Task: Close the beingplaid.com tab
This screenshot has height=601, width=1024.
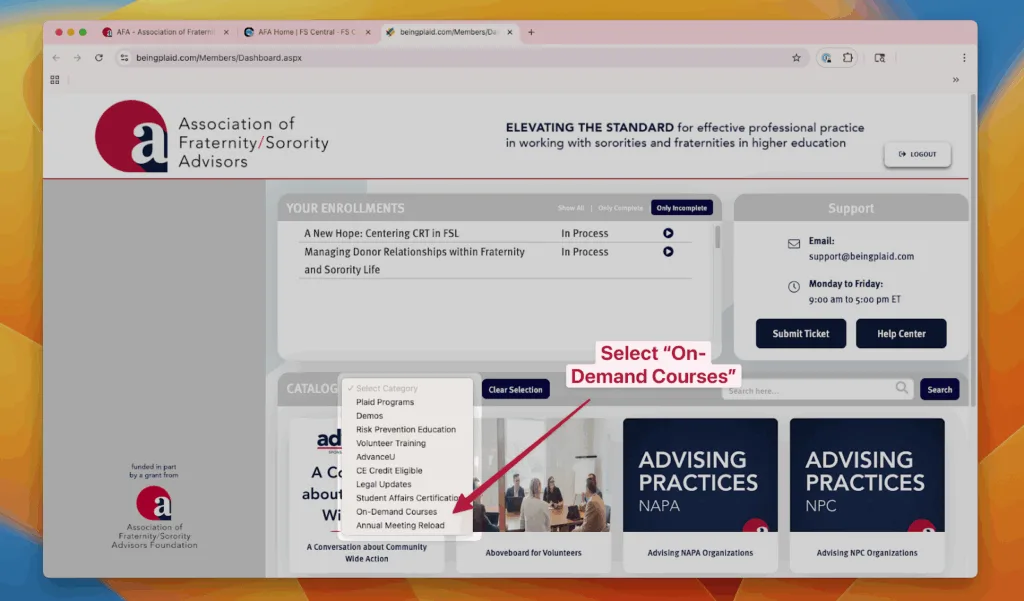Action: click(509, 32)
